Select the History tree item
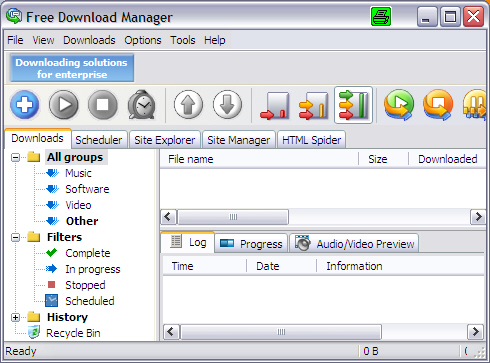 67,317
